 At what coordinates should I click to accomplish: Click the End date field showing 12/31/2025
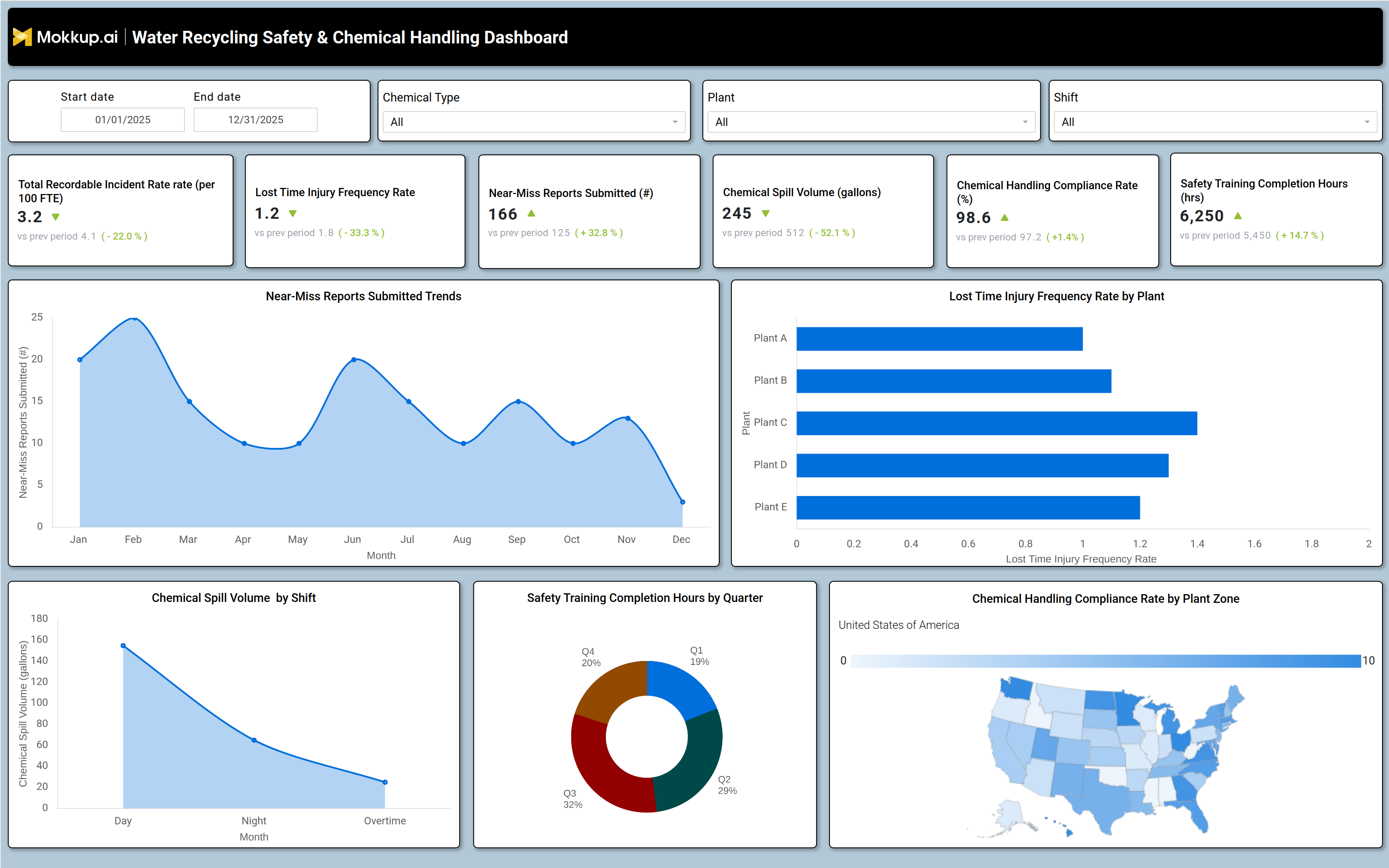pyautogui.click(x=255, y=119)
